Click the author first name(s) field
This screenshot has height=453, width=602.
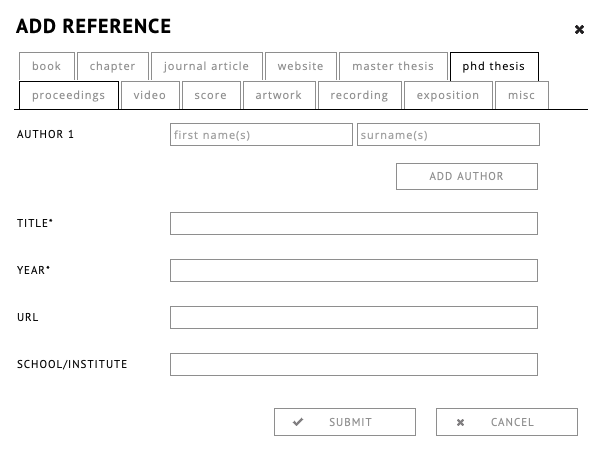coord(261,134)
